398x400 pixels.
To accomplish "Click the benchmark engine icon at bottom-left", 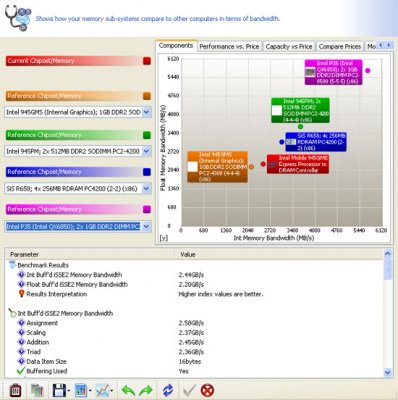I will pyautogui.click(x=15, y=390).
